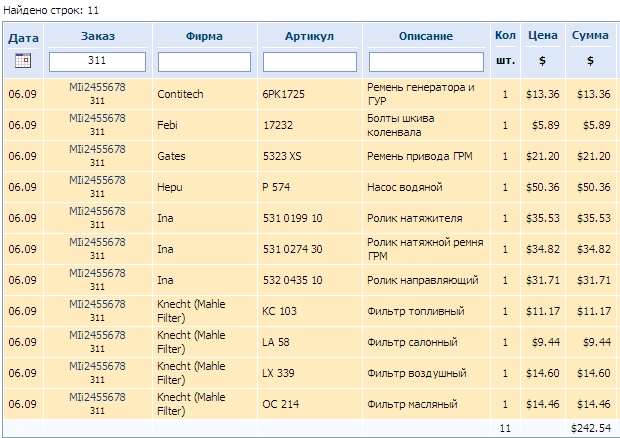Select description Фильтр воздушный
Screen dimensions: 620x438
[417, 373]
